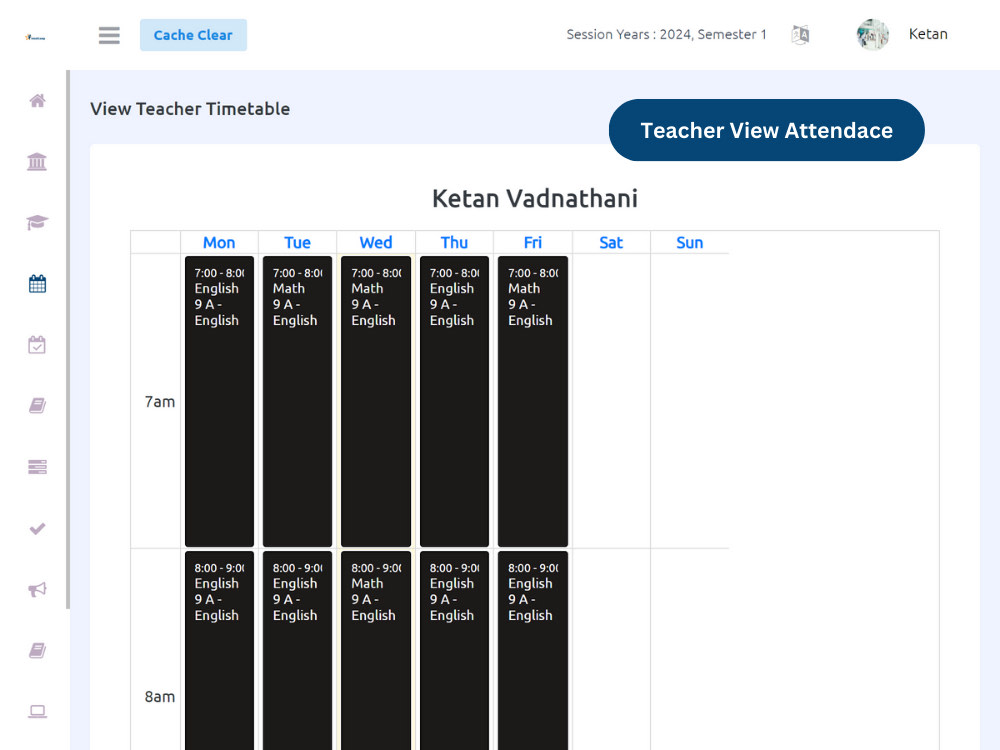Open the calendar-check sidebar icon

pos(37,345)
